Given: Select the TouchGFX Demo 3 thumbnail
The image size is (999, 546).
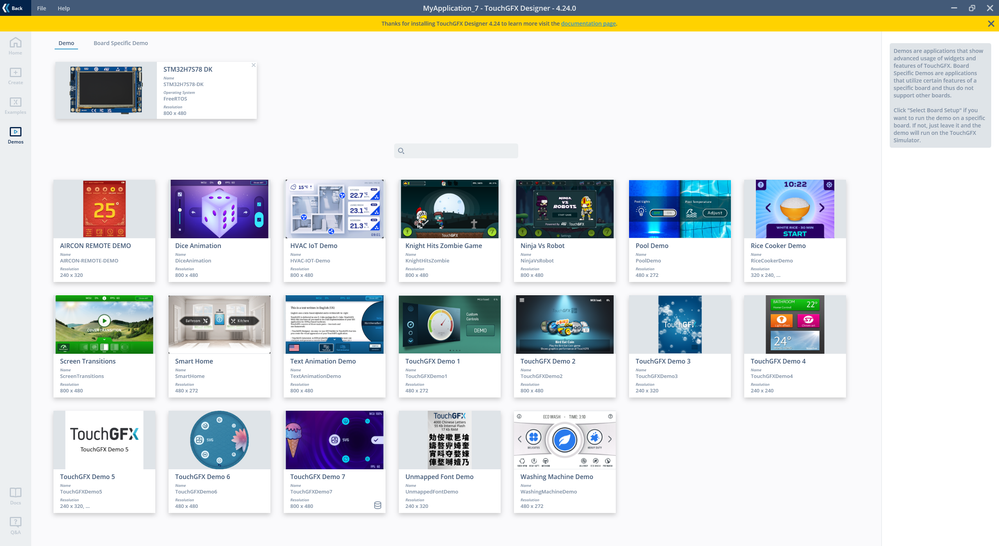Looking at the screenshot, I should point(680,324).
